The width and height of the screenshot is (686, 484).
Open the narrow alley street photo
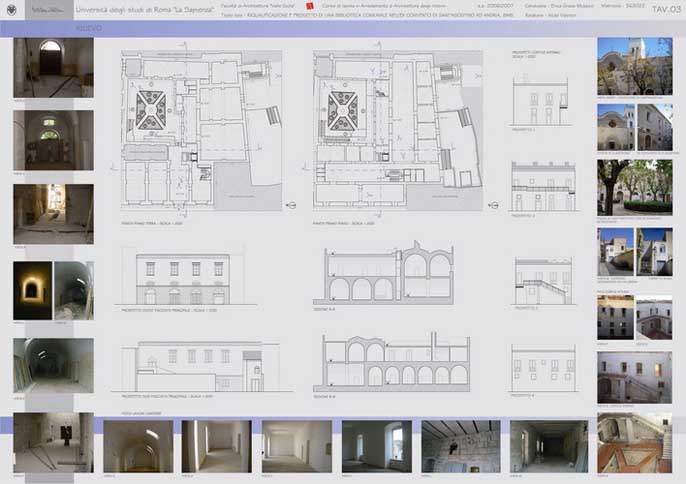[x=615, y=252]
